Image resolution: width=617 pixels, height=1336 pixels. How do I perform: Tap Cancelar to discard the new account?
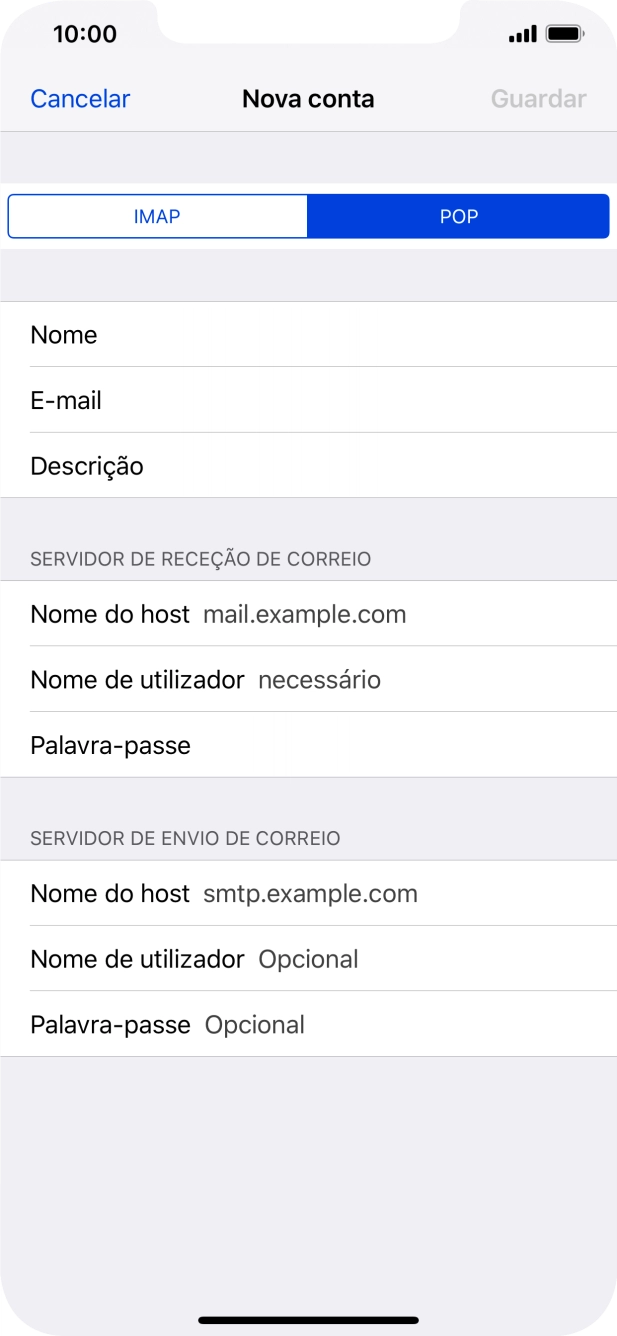click(79, 98)
